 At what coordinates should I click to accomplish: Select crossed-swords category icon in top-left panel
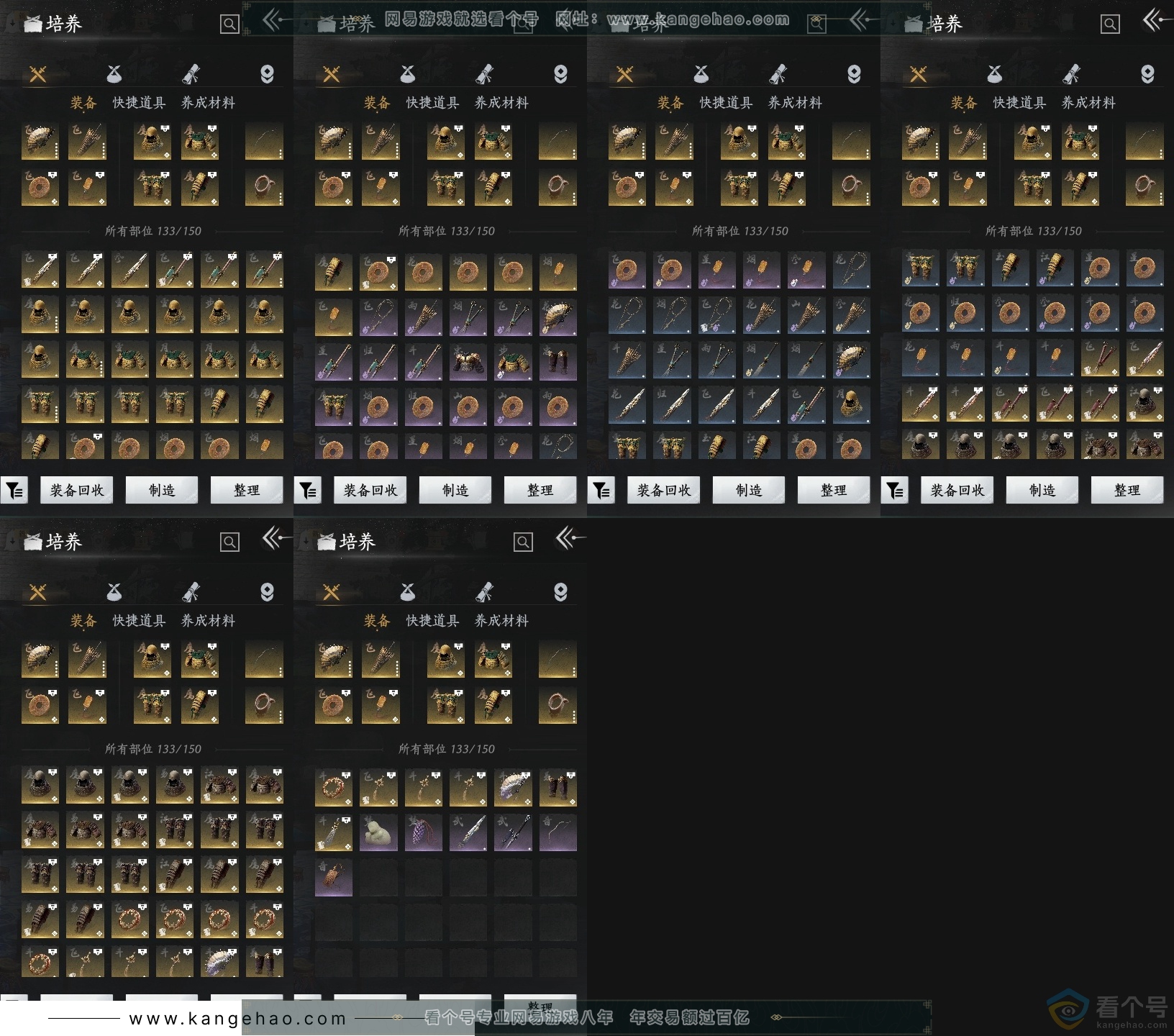point(38,74)
